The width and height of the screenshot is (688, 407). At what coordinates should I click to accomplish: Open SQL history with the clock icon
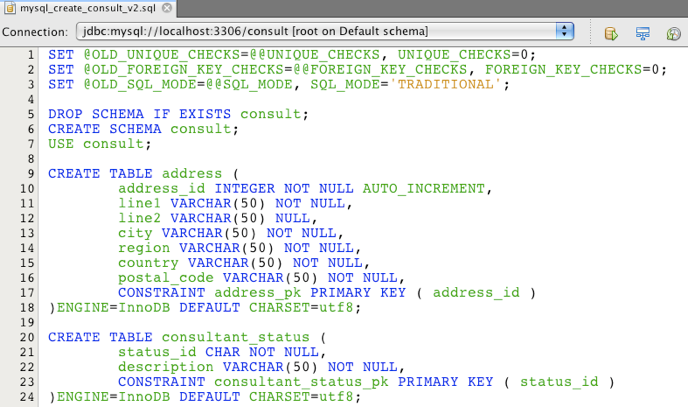674,33
